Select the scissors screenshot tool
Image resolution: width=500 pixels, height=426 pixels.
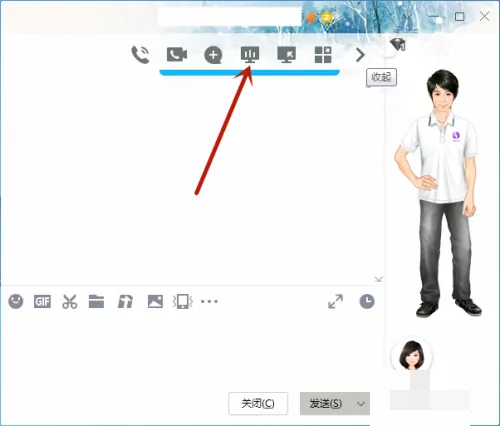pyautogui.click(x=70, y=302)
